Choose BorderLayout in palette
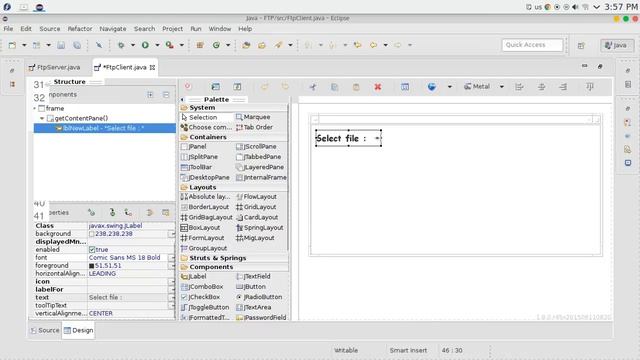This screenshot has height=360, width=640. point(204,207)
